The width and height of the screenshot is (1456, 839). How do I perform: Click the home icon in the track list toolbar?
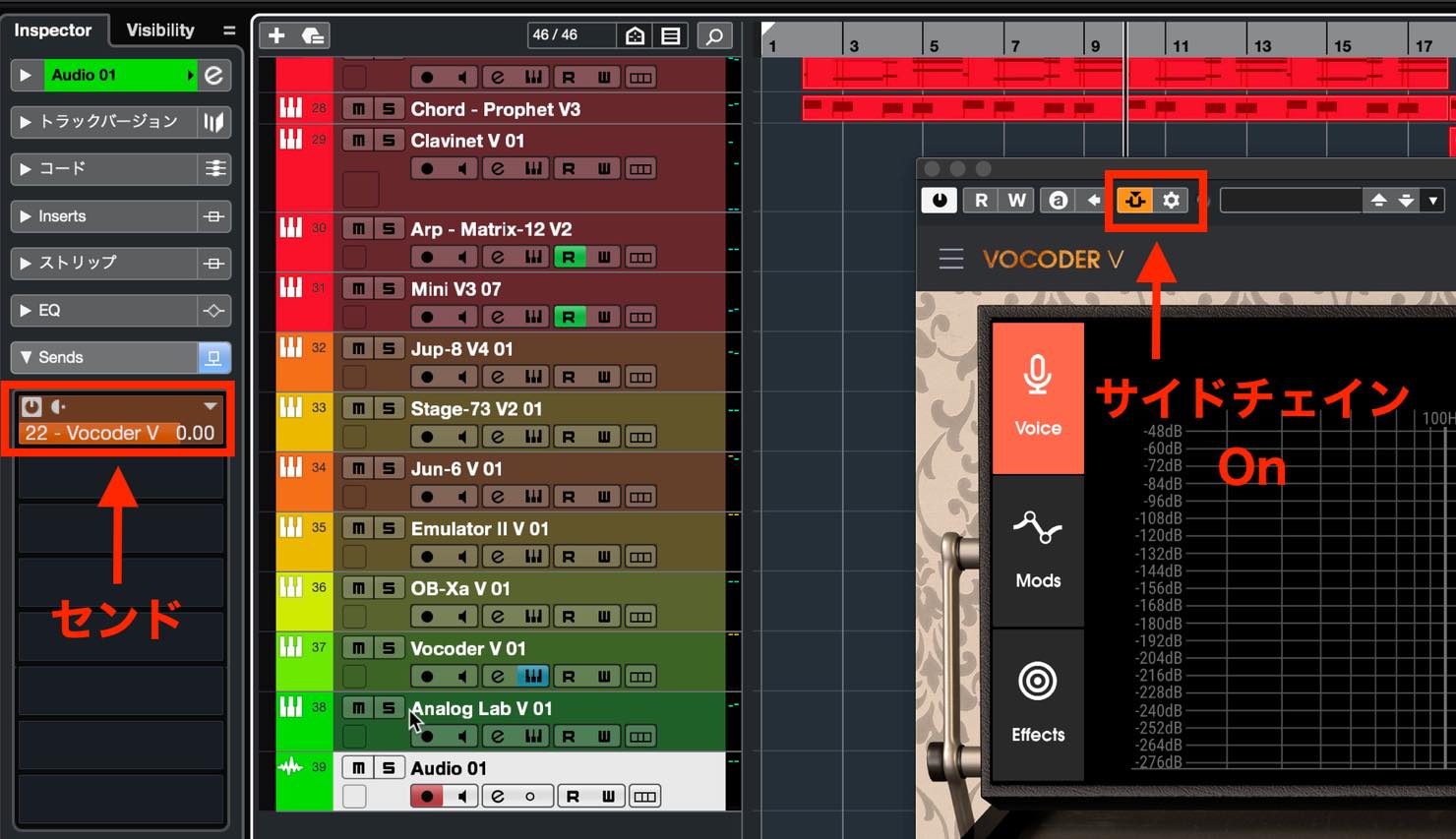coord(635,36)
